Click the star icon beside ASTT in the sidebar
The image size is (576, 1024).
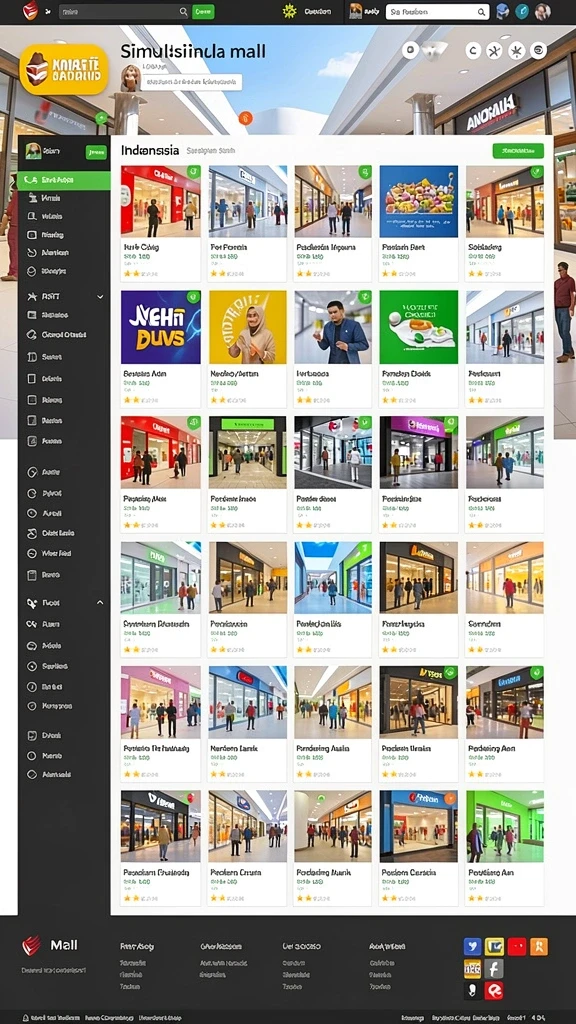(30, 296)
